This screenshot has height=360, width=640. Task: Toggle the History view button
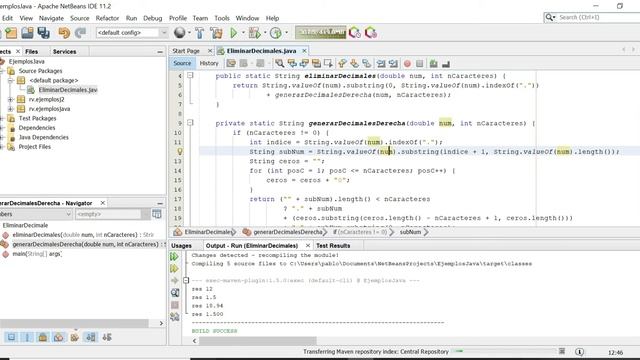209,63
